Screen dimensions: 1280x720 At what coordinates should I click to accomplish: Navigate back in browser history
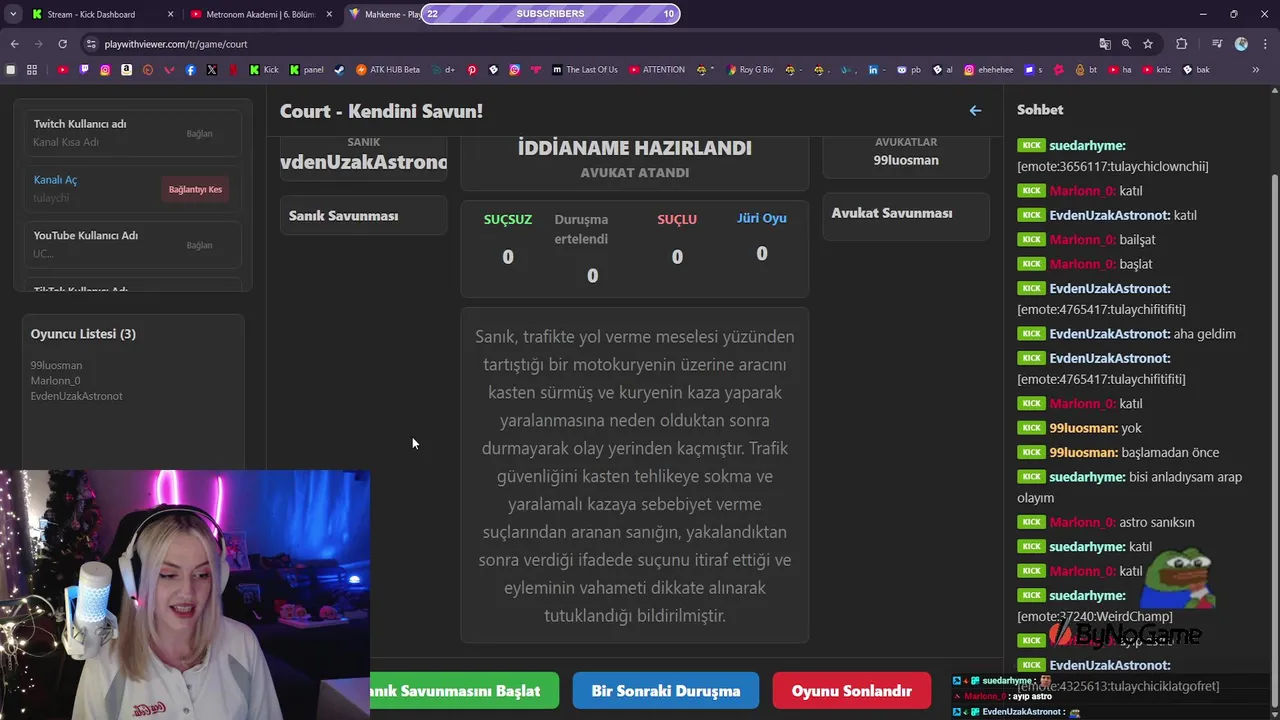[x=14, y=44]
